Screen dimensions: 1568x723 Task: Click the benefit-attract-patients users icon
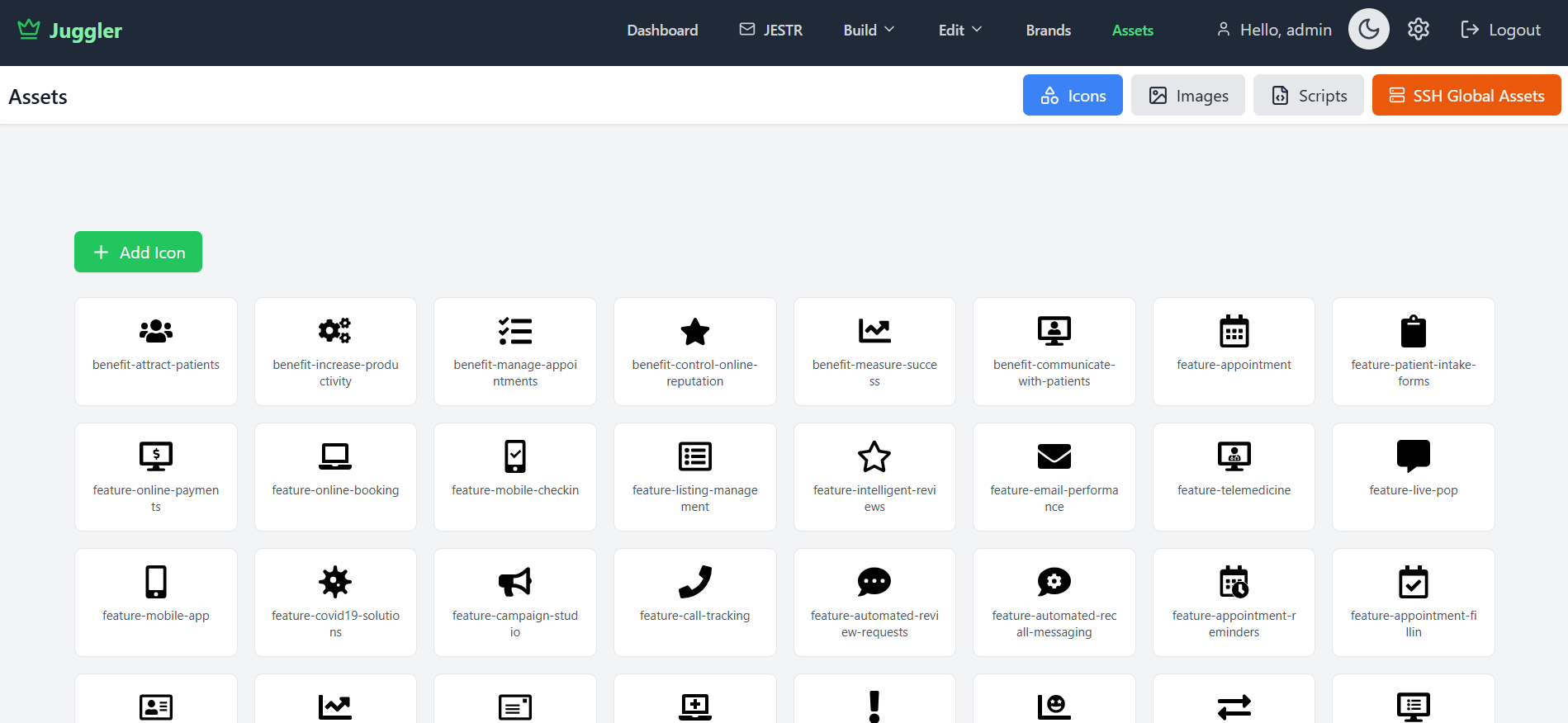(x=156, y=331)
